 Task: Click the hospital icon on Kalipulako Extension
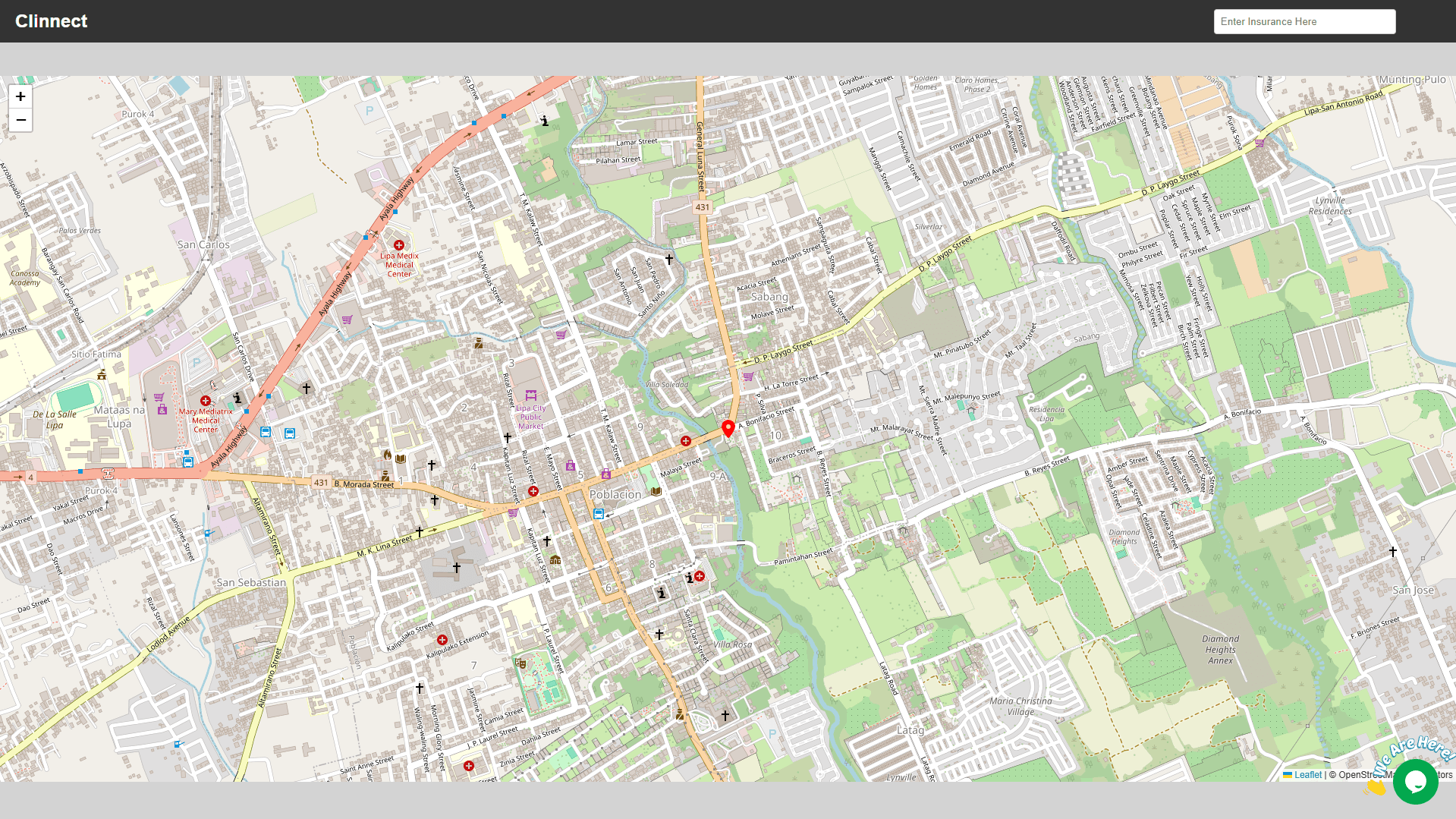coord(442,640)
